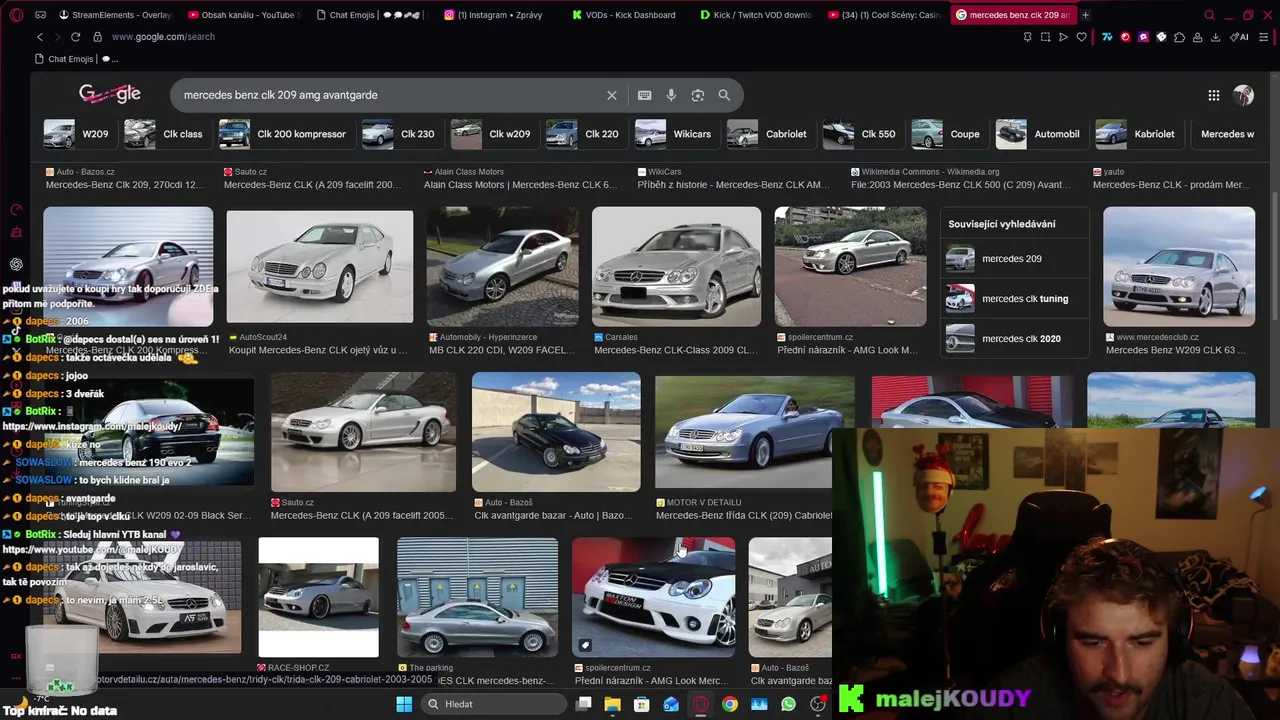Screen dimensions: 1280x720
Task: Open the Carsales silver CLK-Class image
Action: point(676,267)
